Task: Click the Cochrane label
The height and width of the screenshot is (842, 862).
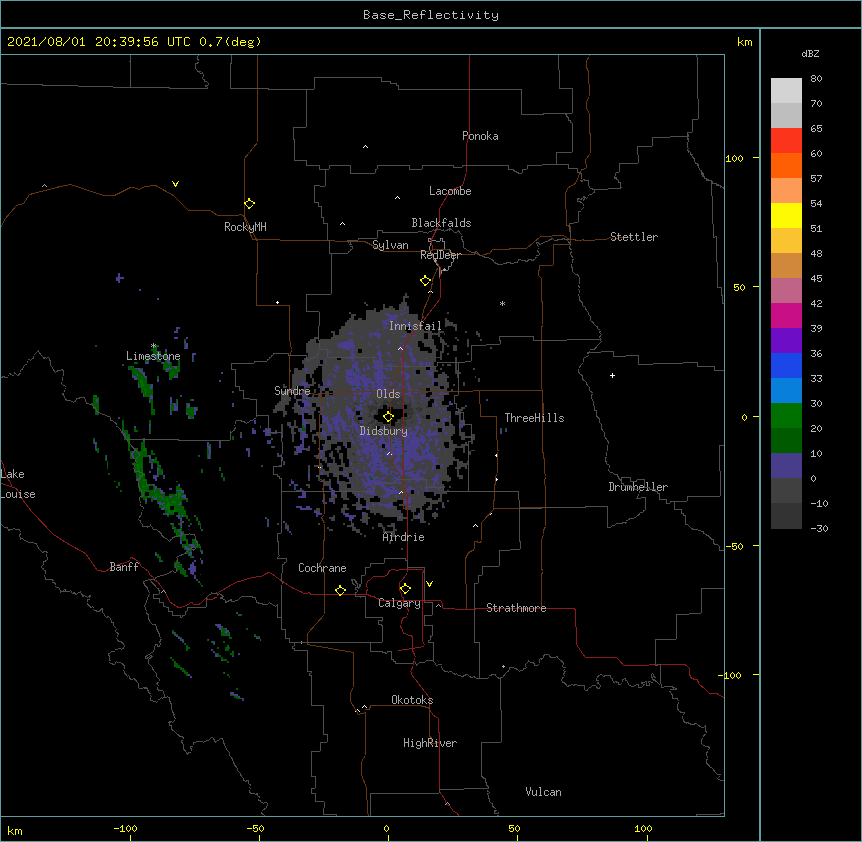Action: click(x=322, y=568)
